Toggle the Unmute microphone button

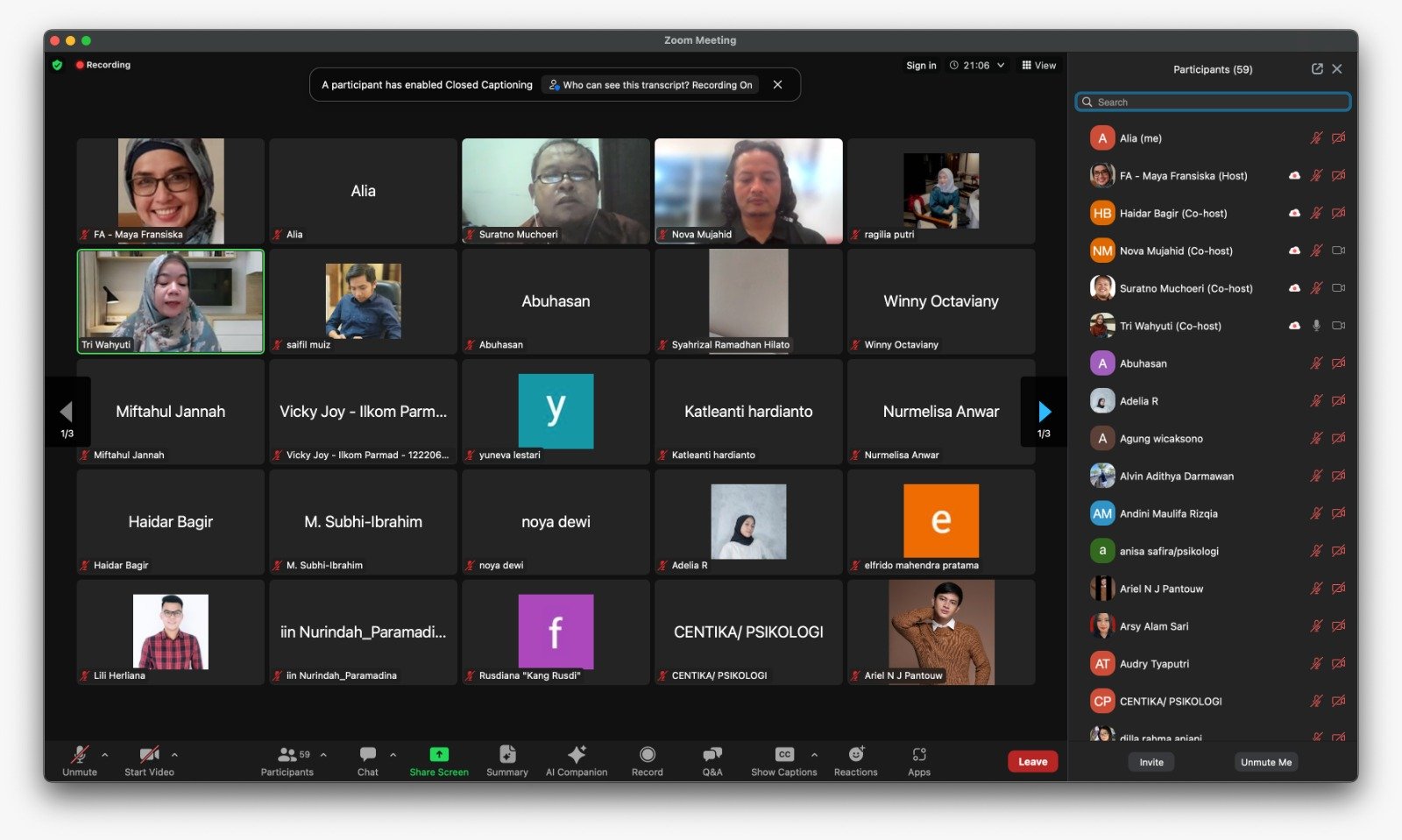[x=80, y=755]
